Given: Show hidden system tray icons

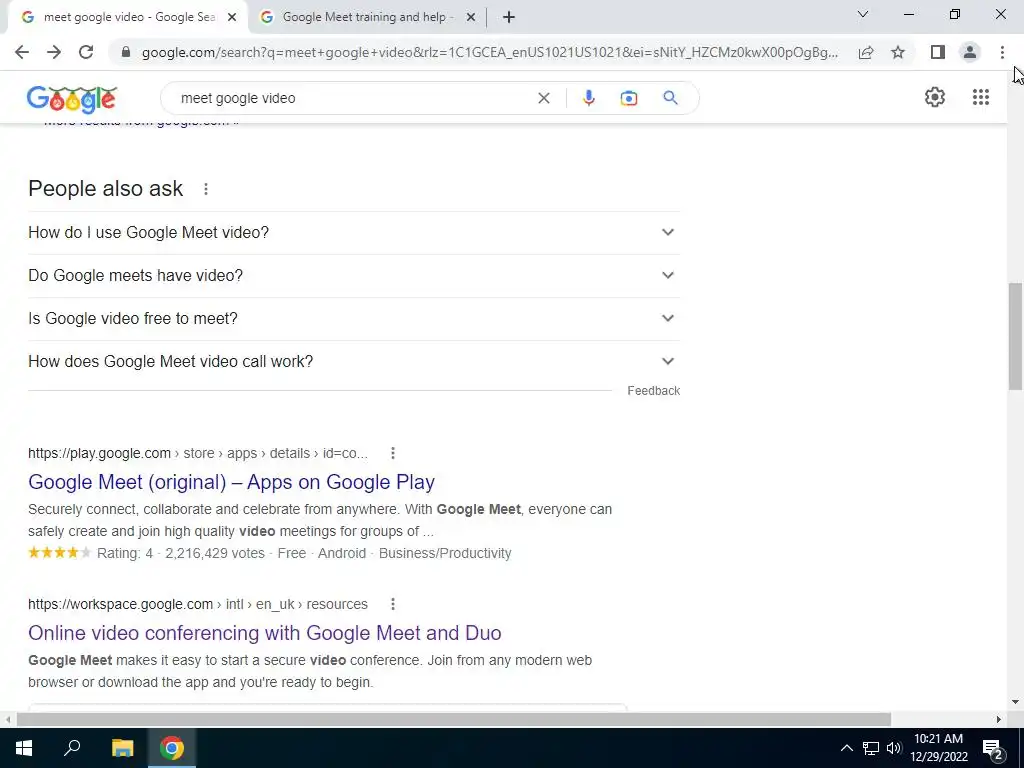Looking at the screenshot, I should pyautogui.click(x=846, y=748).
